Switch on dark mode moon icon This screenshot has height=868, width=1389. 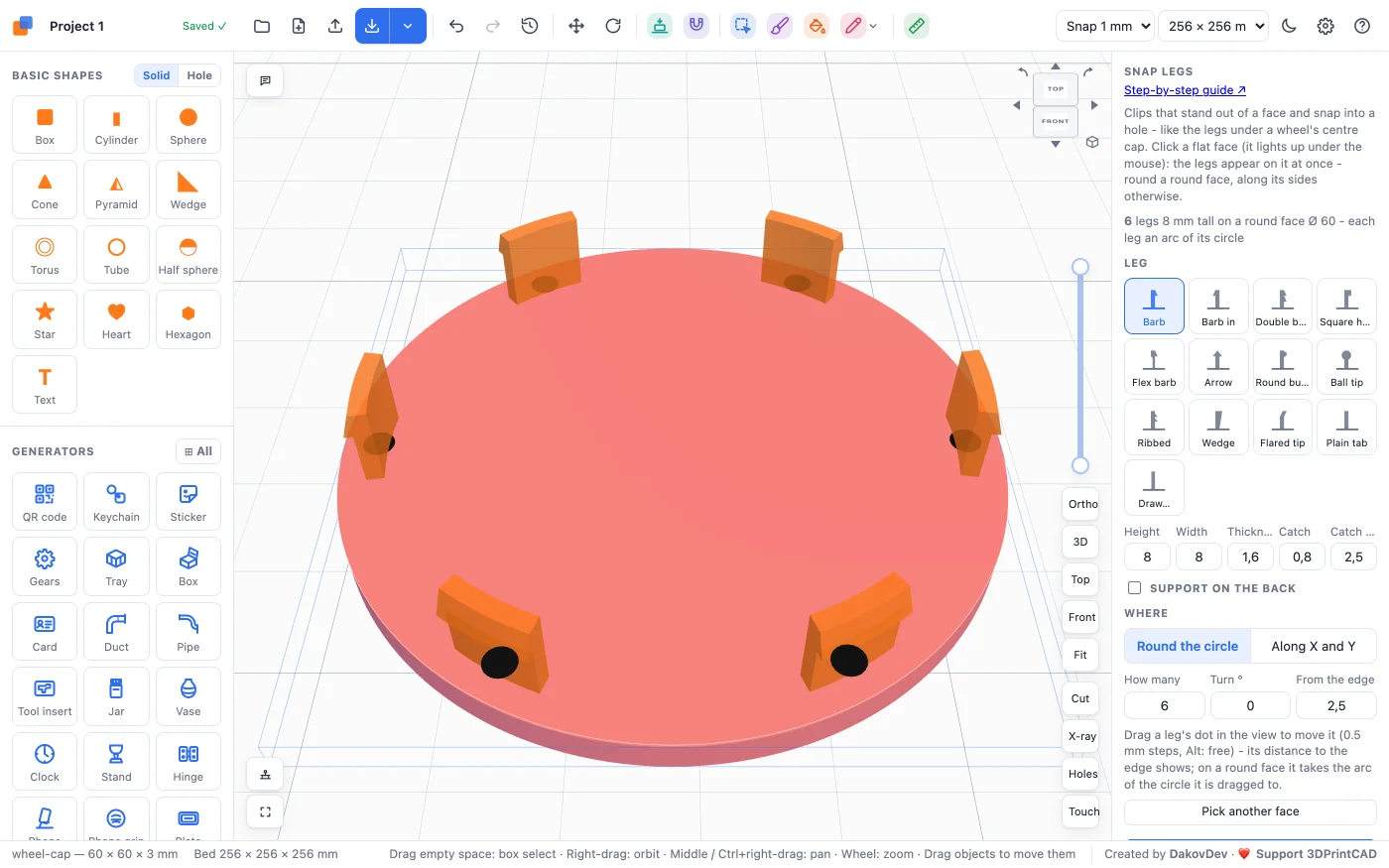point(1289,26)
